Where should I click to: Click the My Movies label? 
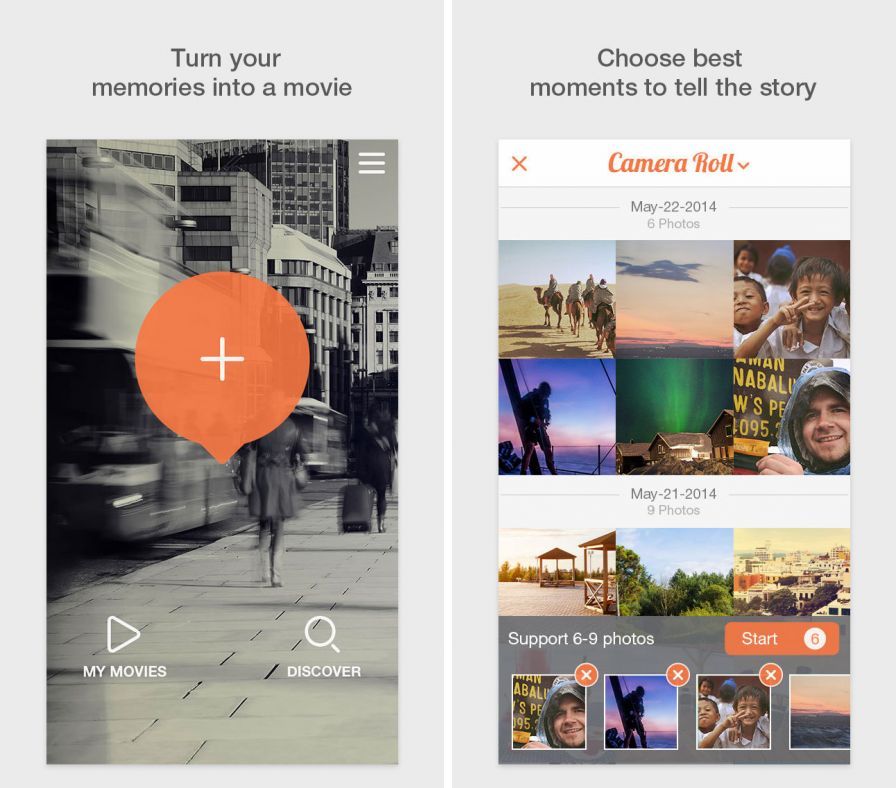pos(125,672)
